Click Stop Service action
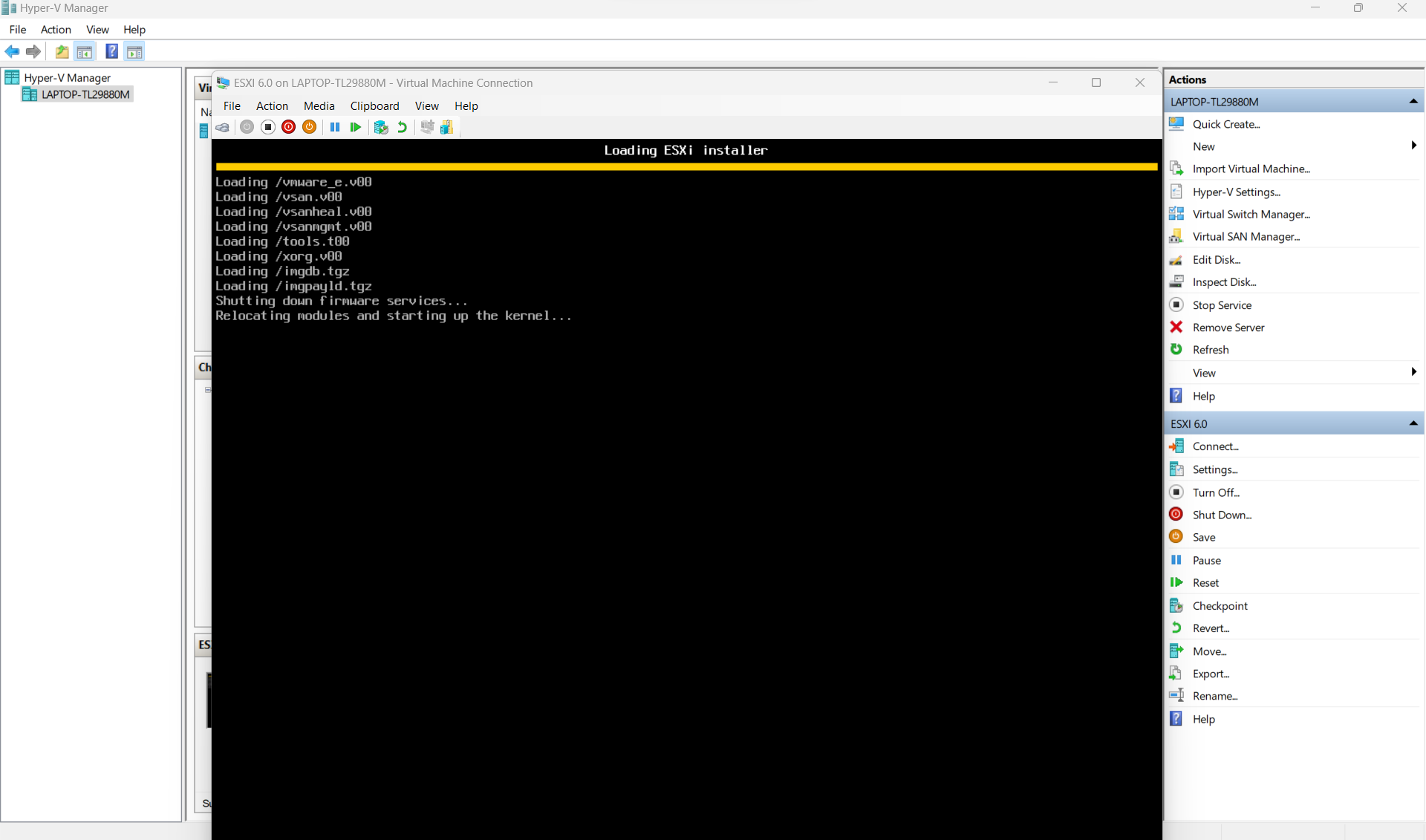Screen dimensions: 1426x840 pyautogui.click(x=1222, y=305)
